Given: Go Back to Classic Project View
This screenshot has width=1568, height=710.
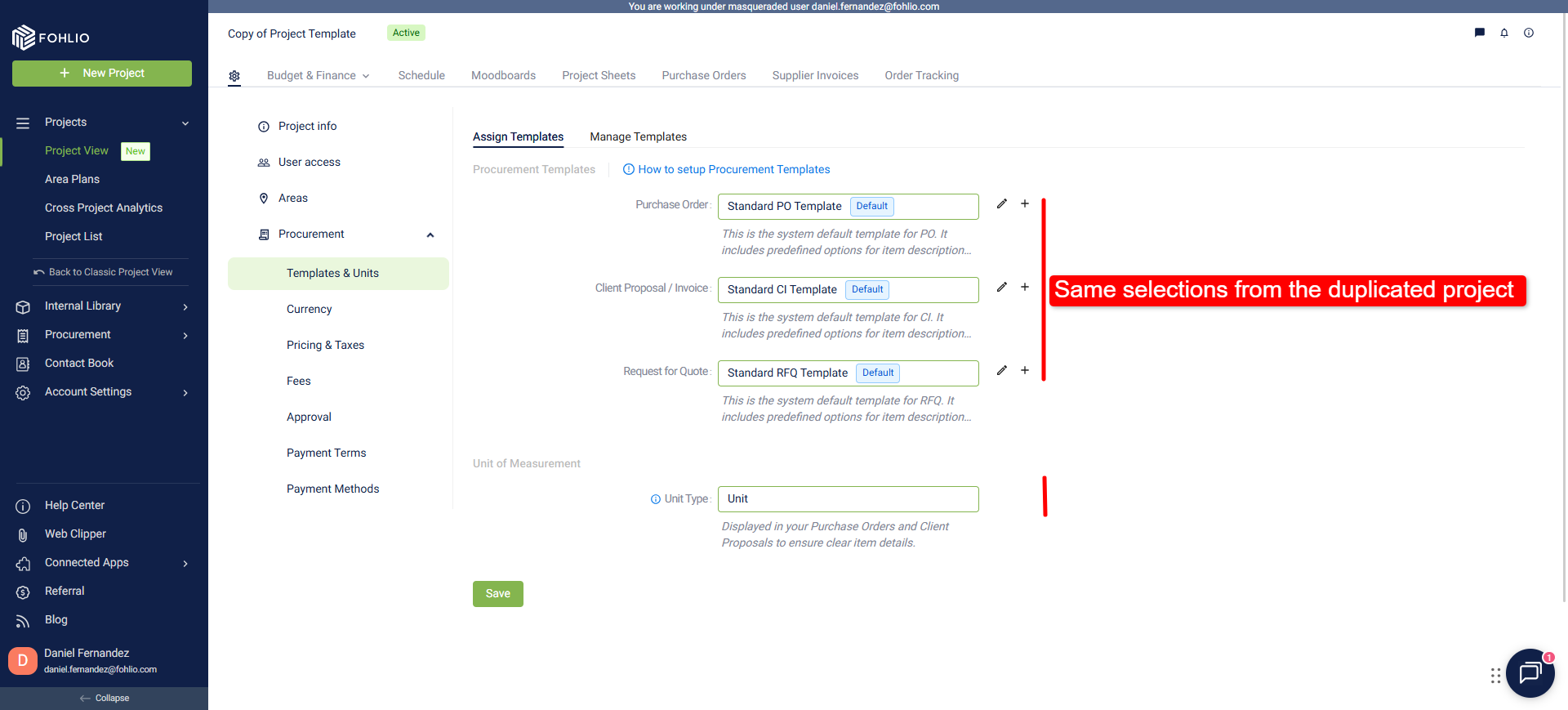Looking at the screenshot, I should (103, 273).
